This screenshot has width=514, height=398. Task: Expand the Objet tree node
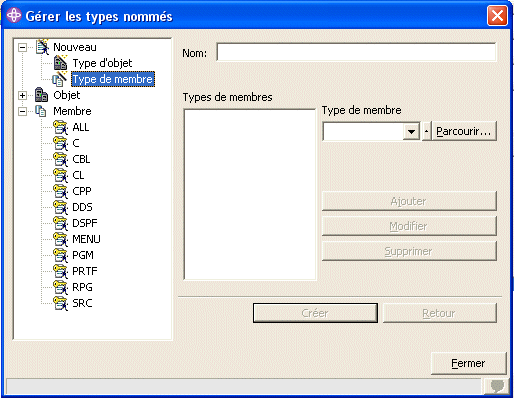22,95
